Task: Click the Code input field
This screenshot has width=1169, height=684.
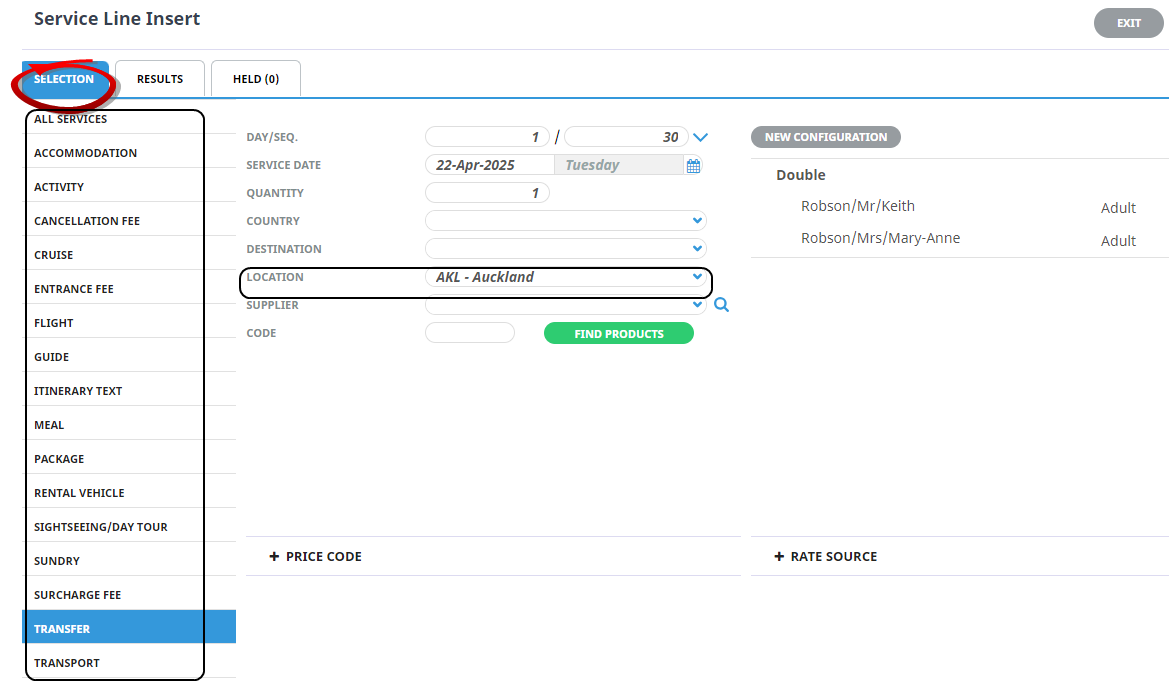Action: click(470, 333)
